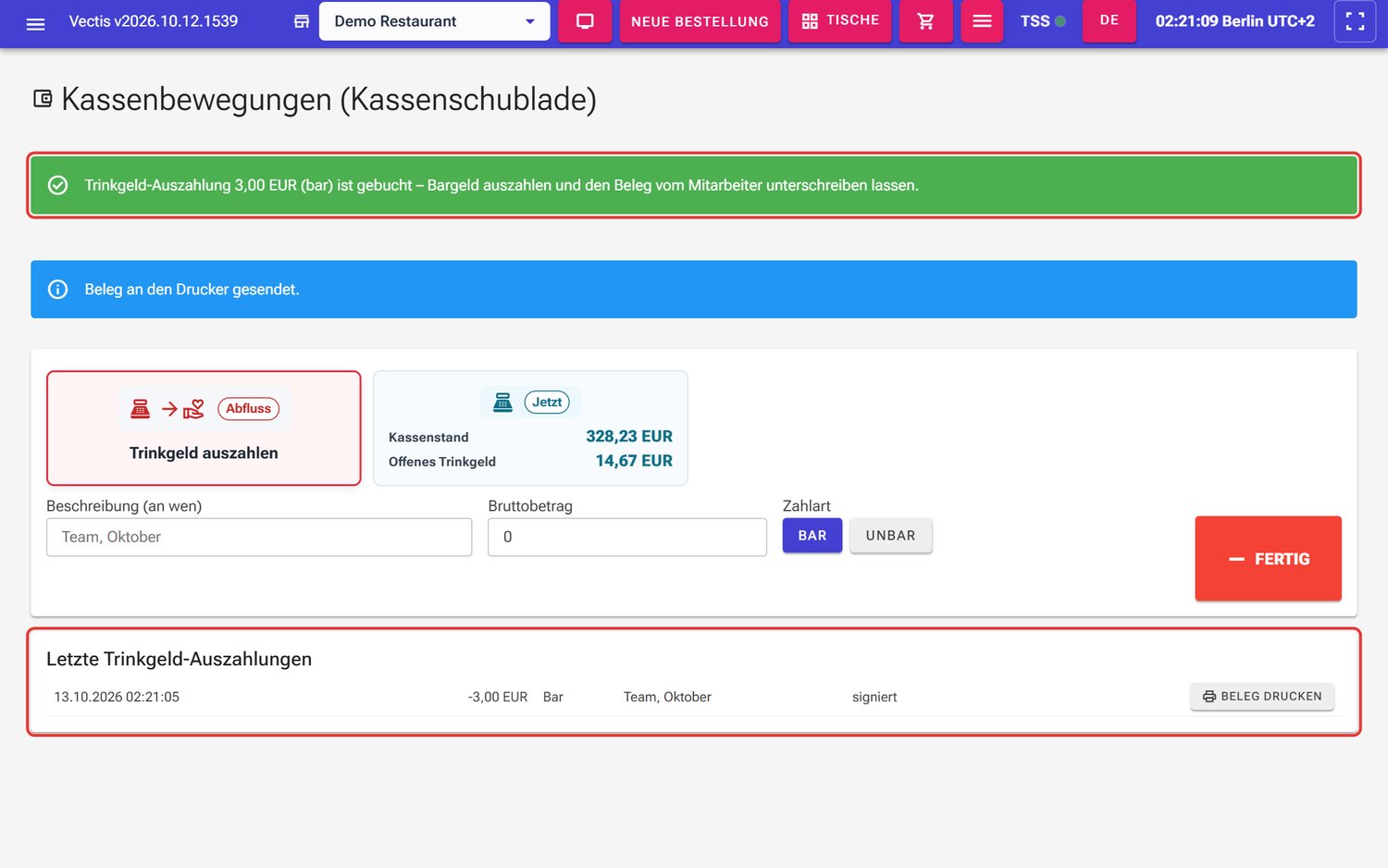Click the Bar payment cell in payout row
The height and width of the screenshot is (868, 1388).
(553, 697)
